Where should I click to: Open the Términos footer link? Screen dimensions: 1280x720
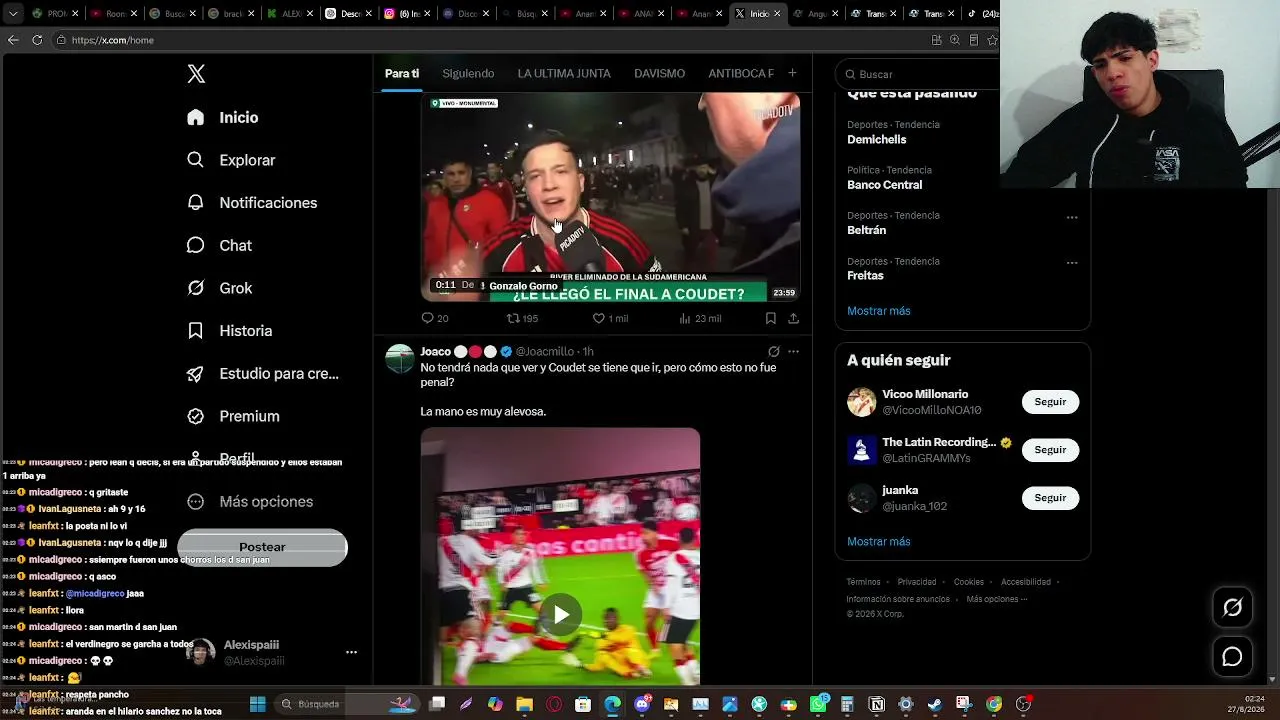pyautogui.click(x=864, y=582)
